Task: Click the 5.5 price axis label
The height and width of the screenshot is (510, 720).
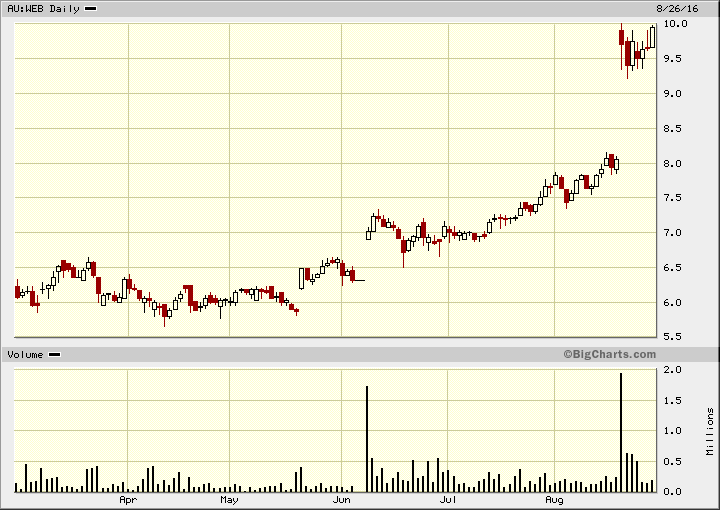Action: point(675,337)
